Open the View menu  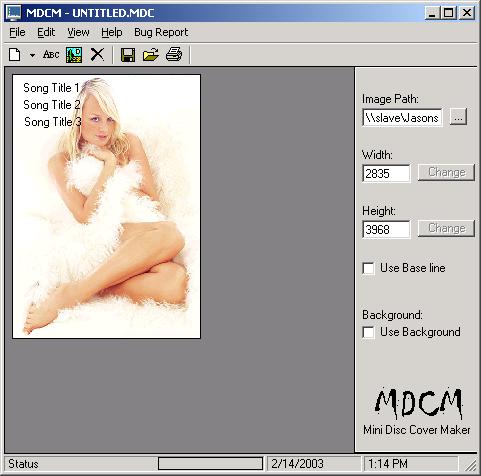(78, 32)
